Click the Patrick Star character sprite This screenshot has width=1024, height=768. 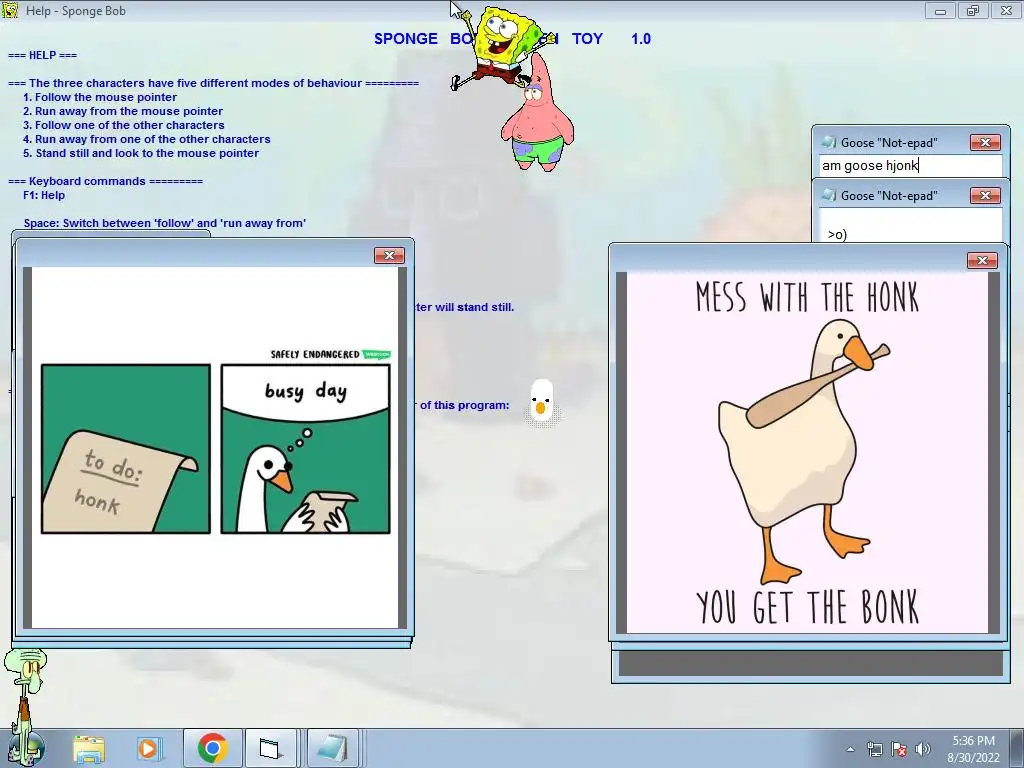point(537,114)
